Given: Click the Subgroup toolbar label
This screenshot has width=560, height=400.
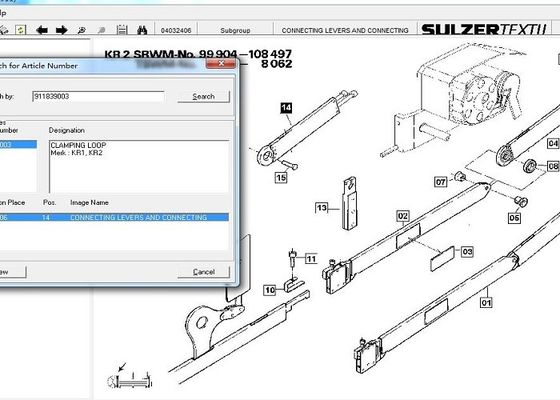Looking at the screenshot, I should click(x=235, y=30).
